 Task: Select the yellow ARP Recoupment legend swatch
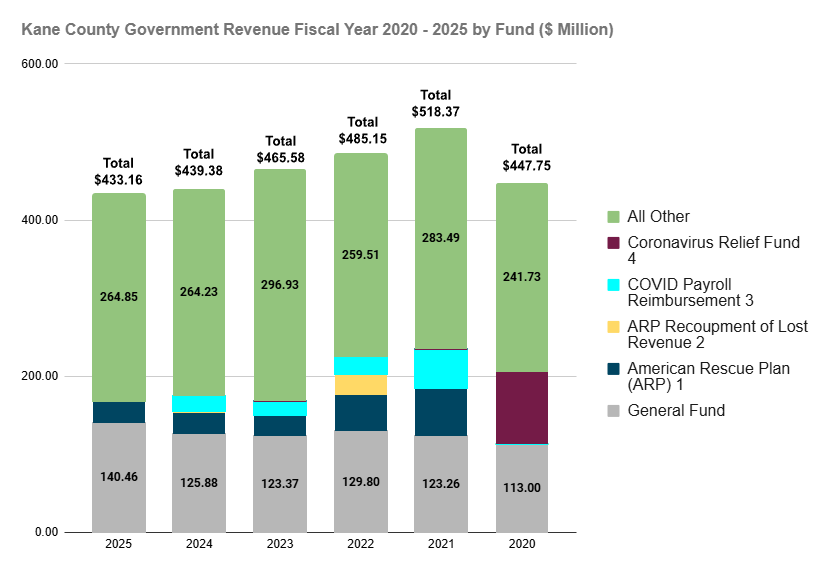[613, 327]
